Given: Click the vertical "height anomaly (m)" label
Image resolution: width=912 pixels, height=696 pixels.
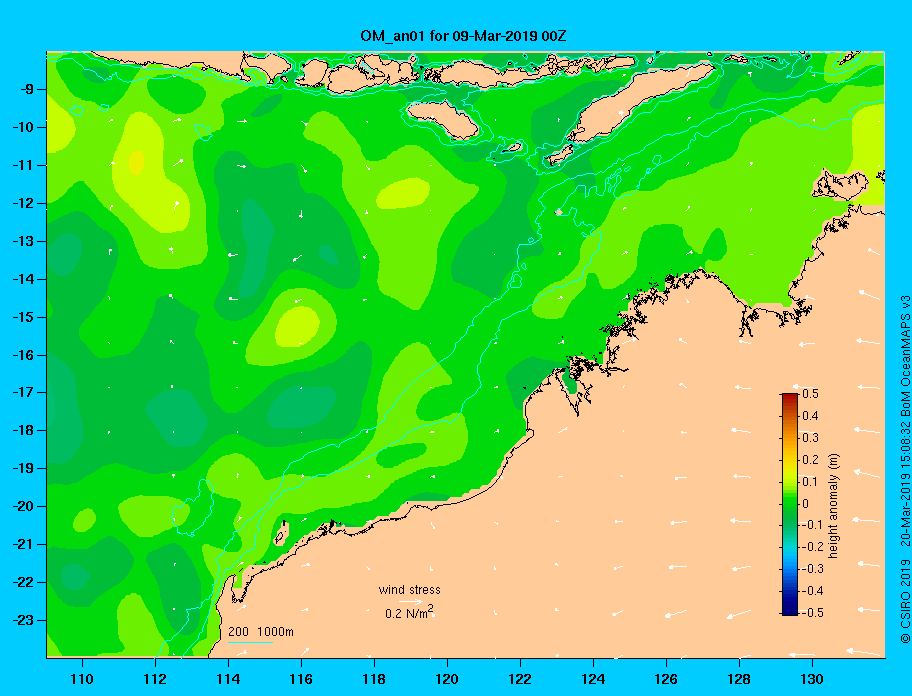Looking at the screenshot, I should (835, 506).
